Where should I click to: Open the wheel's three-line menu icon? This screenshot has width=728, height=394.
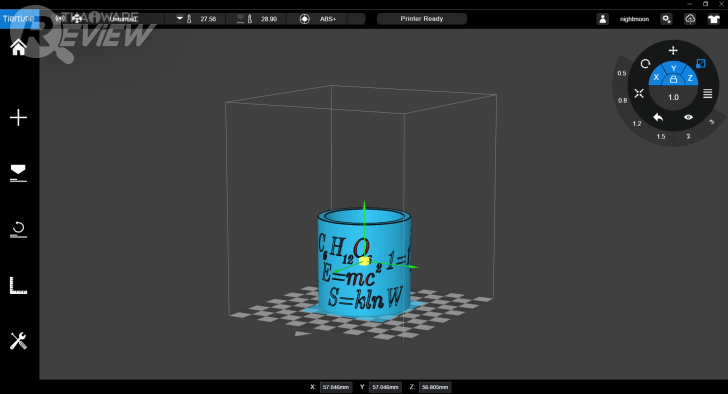click(x=708, y=93)
